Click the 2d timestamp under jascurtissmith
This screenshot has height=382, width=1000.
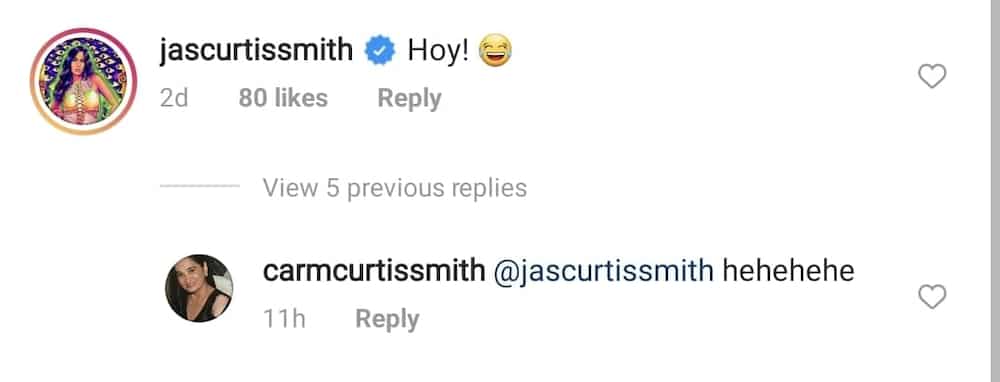point(173,98)
